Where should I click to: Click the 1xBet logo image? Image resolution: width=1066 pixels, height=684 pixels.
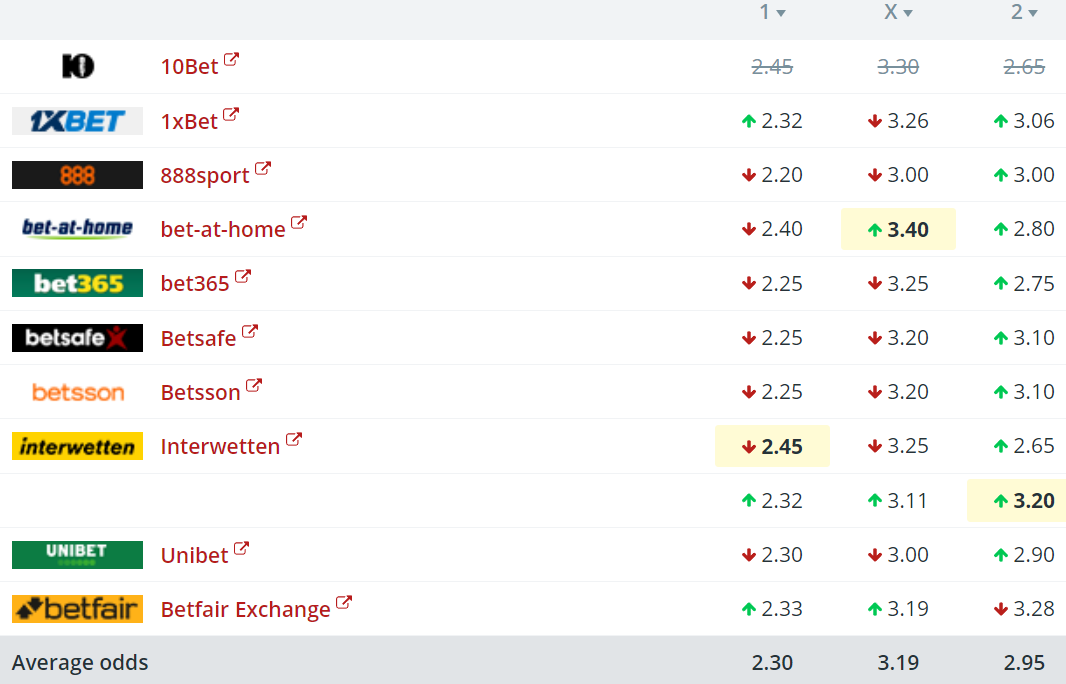point(77,121)
